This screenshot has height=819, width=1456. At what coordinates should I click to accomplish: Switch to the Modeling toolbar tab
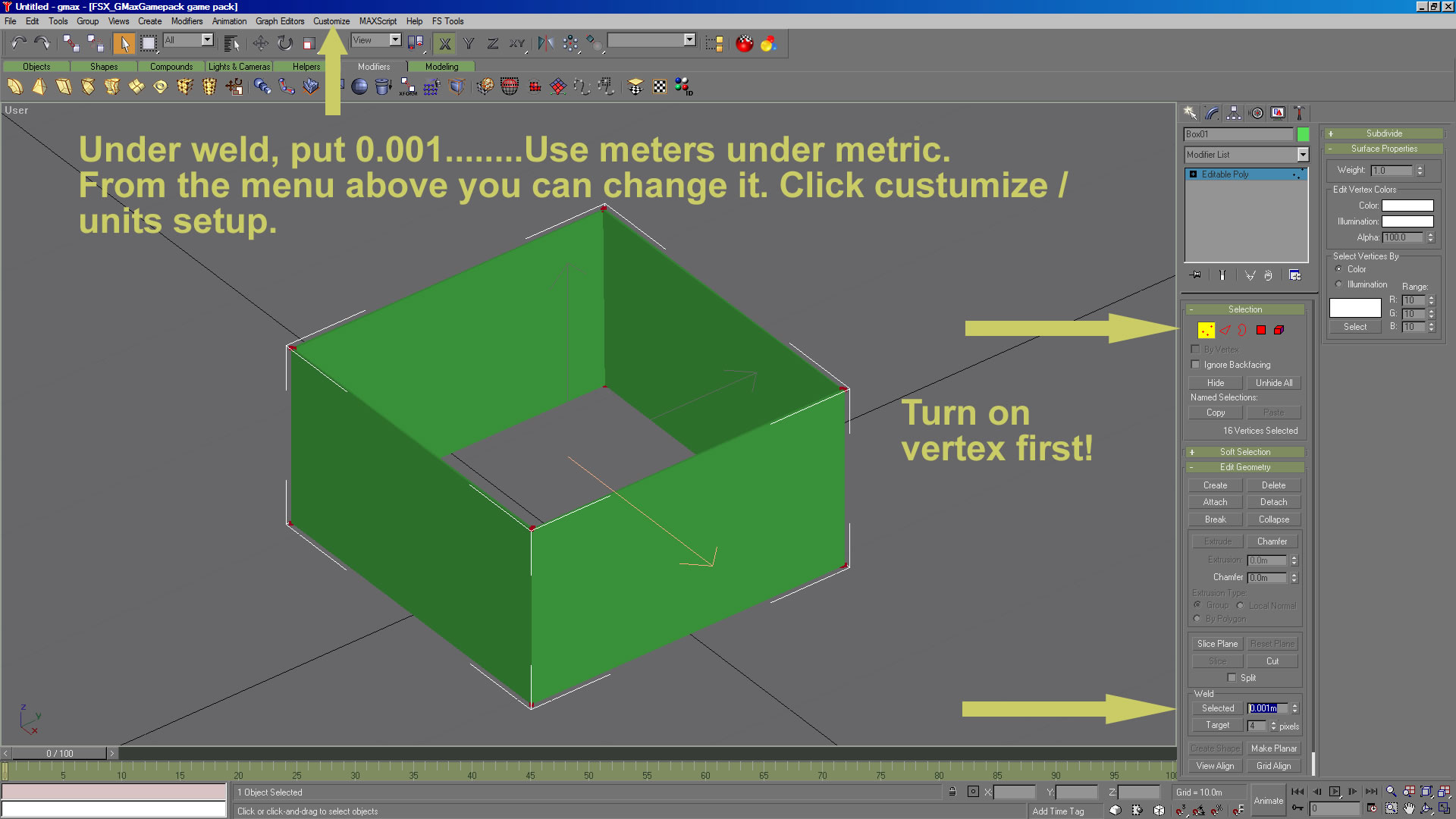pos(441,67)
